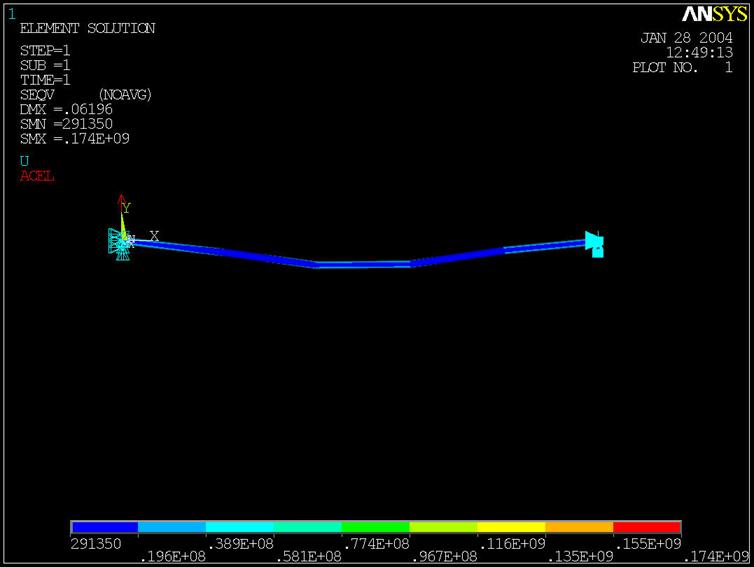Select the green legend color band
754x567 pixels.
coord(376,527)
